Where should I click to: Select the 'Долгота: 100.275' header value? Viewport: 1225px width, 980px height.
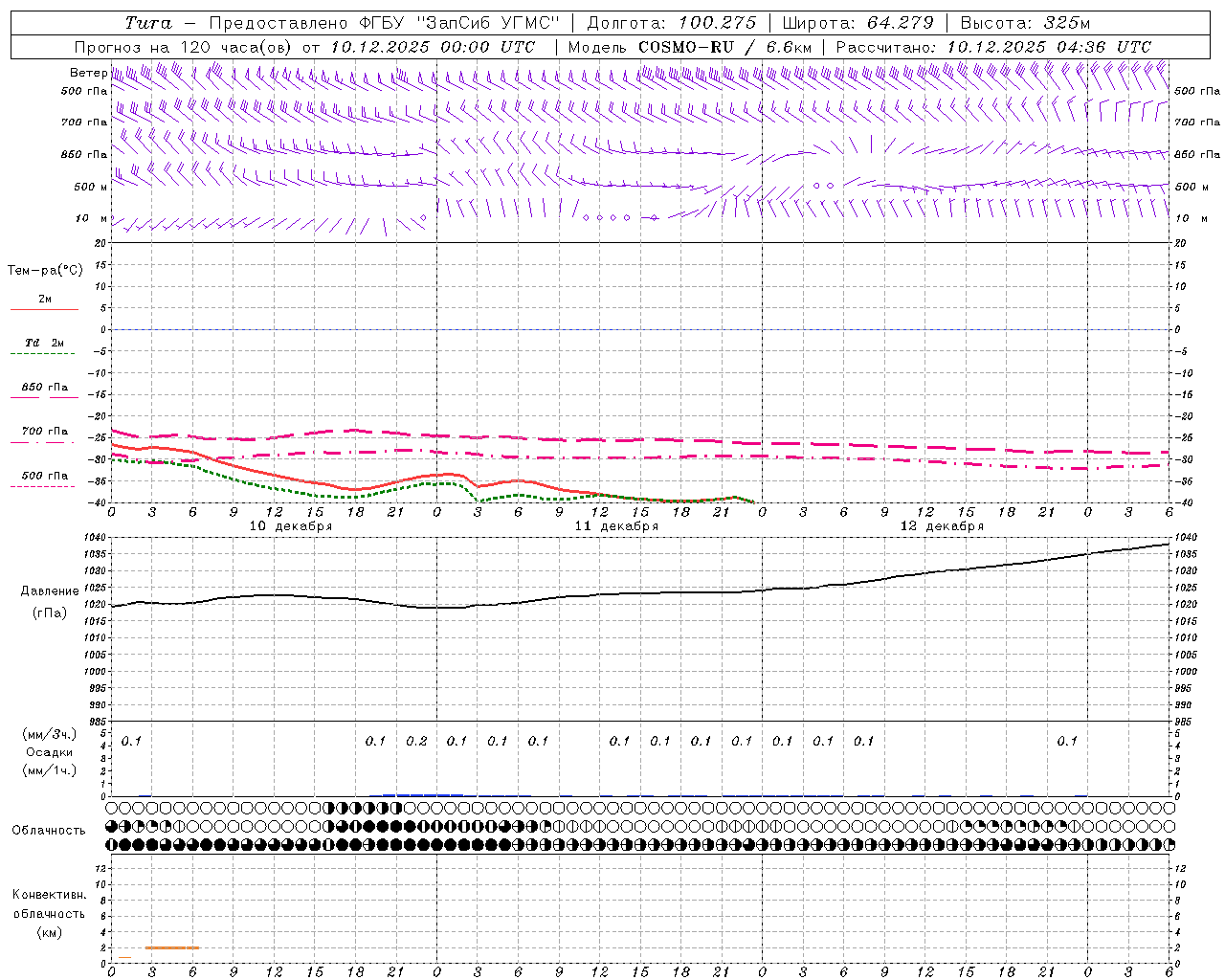[x=671, y=23]
